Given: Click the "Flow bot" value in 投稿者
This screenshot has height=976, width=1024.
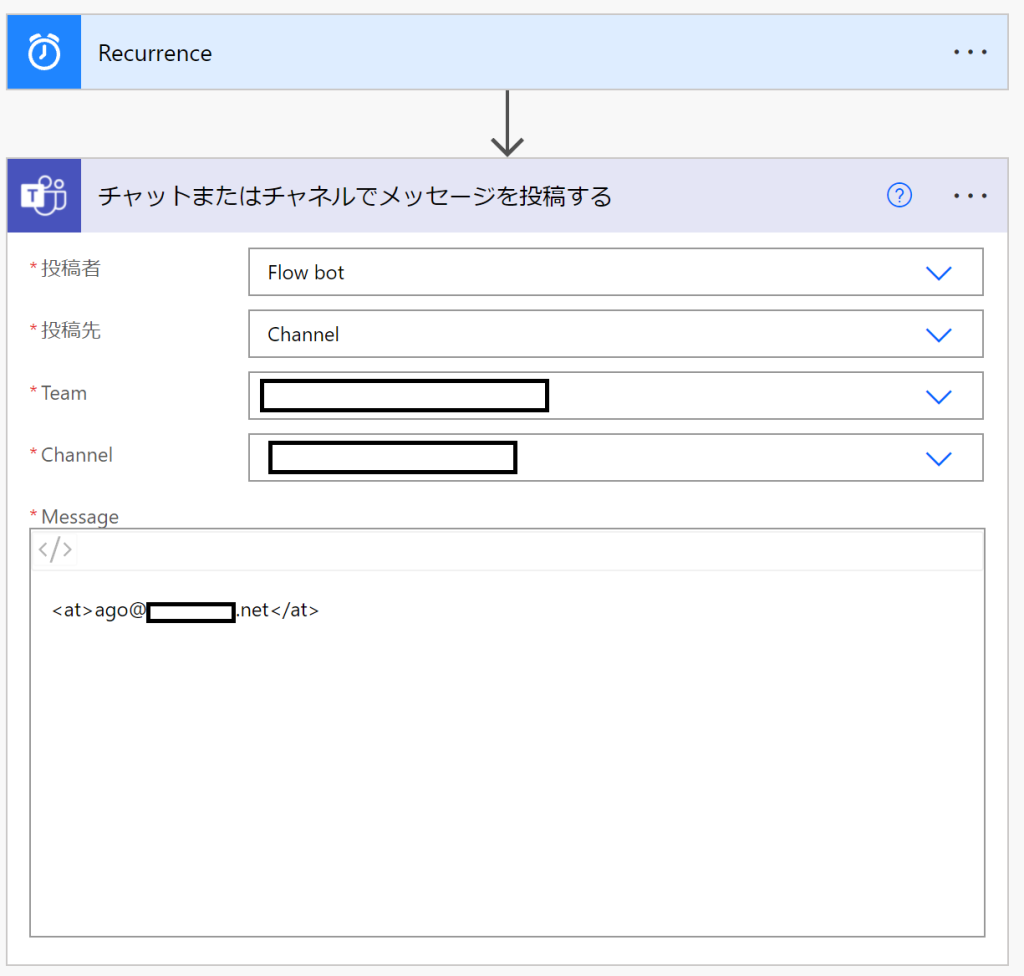Looking at the screenshot, I should click(x=306, y=273).
